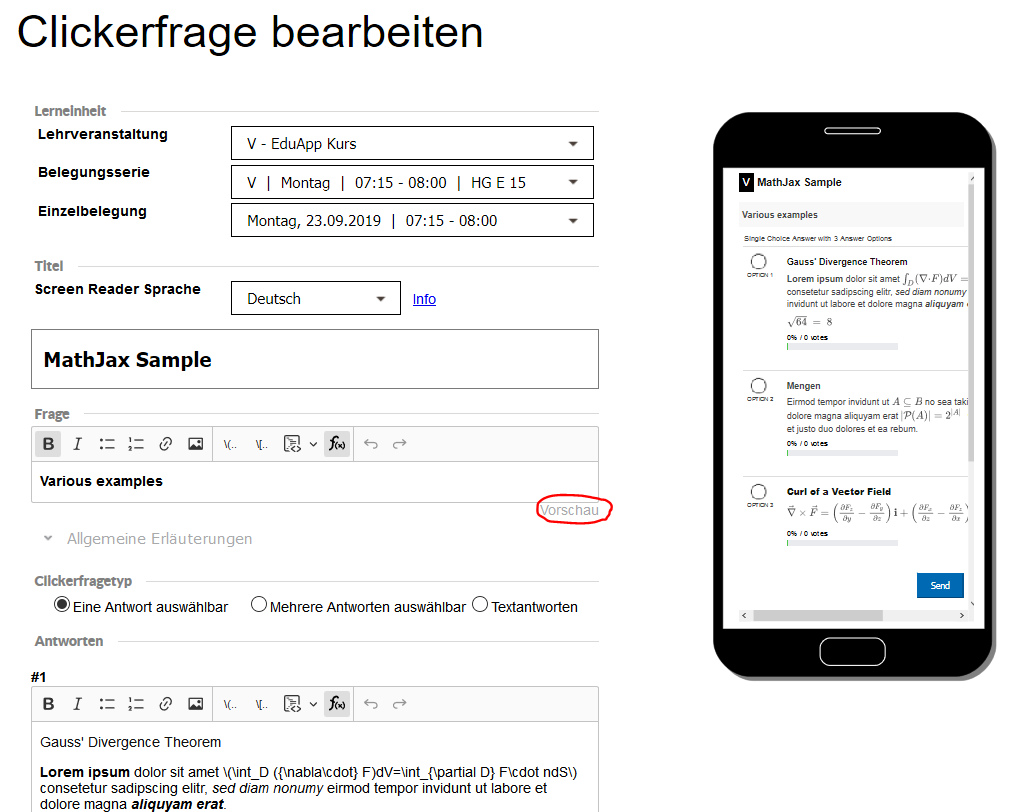The height and width of the screenshot is (812, 1024).
Task: Open the Screen Reader Sprache dropdown
Action: pos(315,299)
